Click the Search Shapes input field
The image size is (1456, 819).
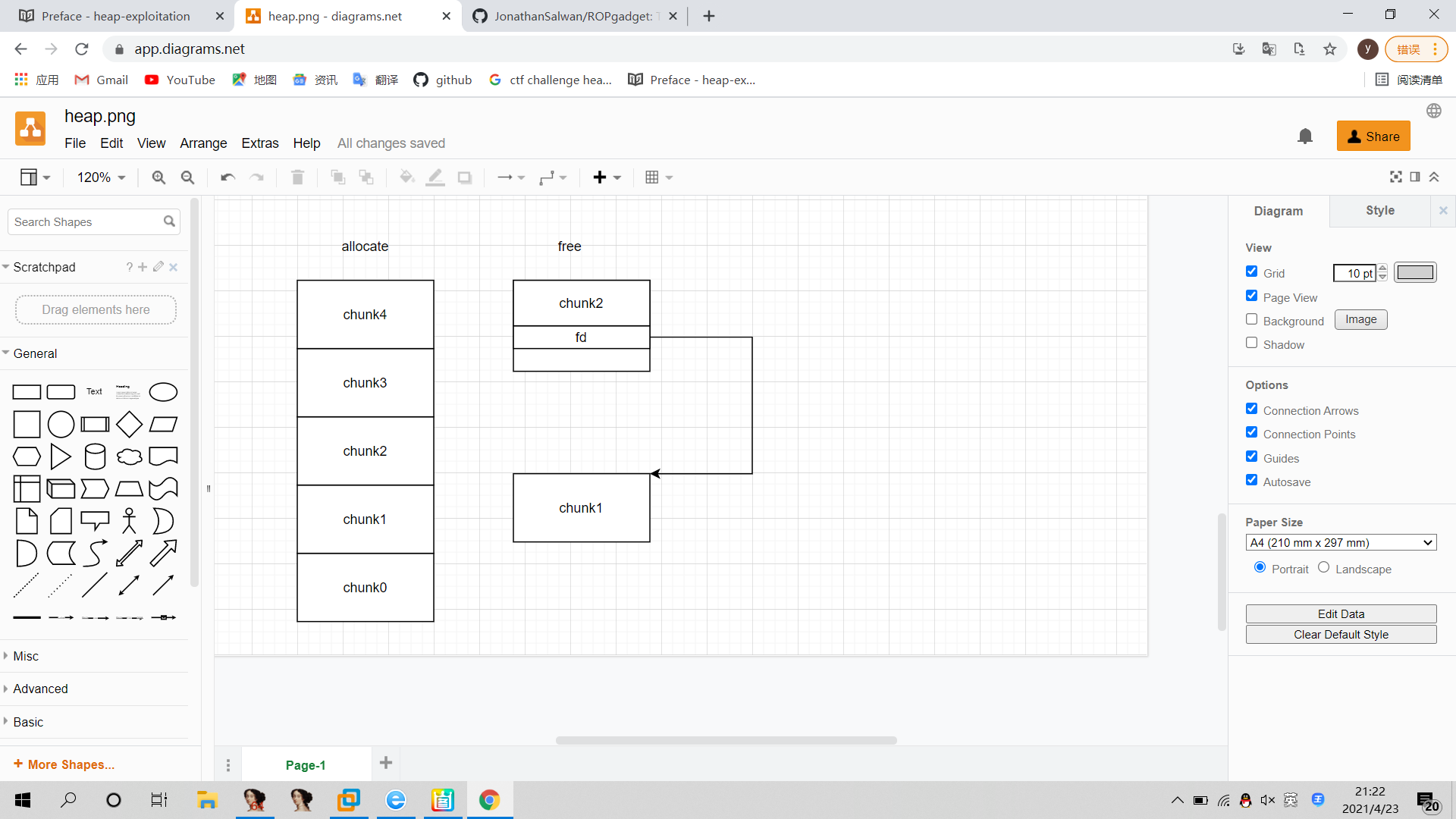pyautogui.click(x=85, y=222)
